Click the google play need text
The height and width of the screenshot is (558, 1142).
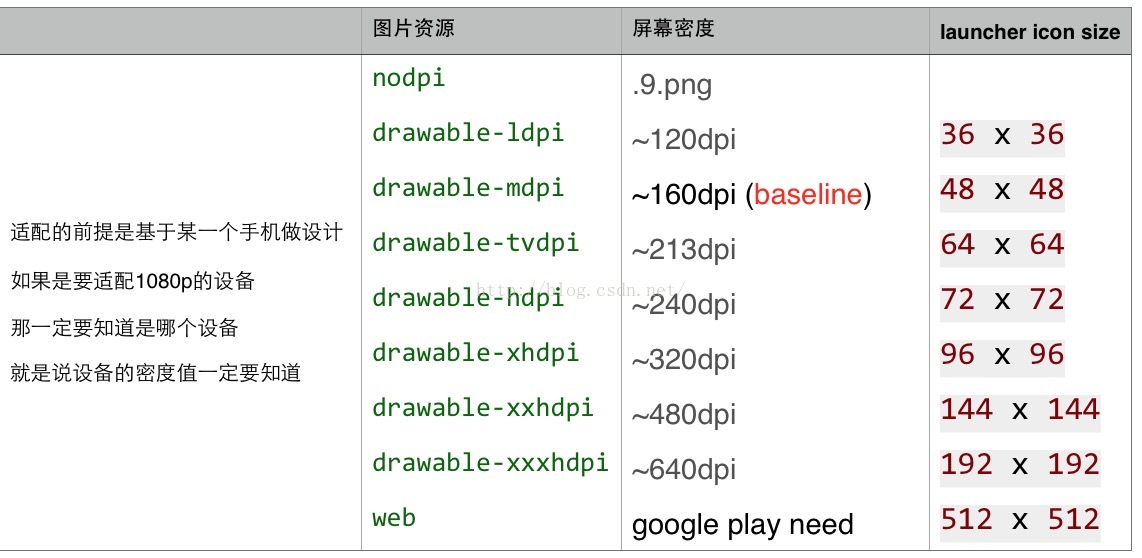(742, 525)
